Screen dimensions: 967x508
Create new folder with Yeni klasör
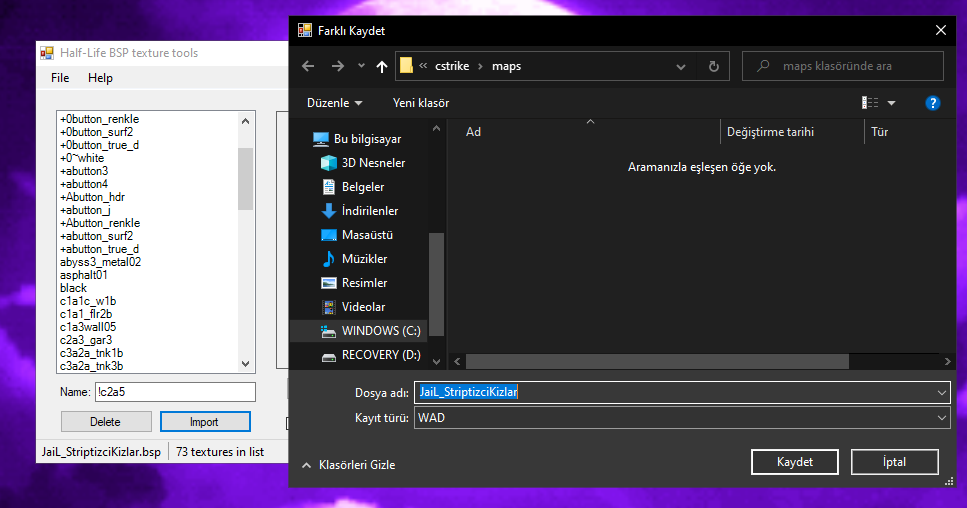click(x=421, y=103)
